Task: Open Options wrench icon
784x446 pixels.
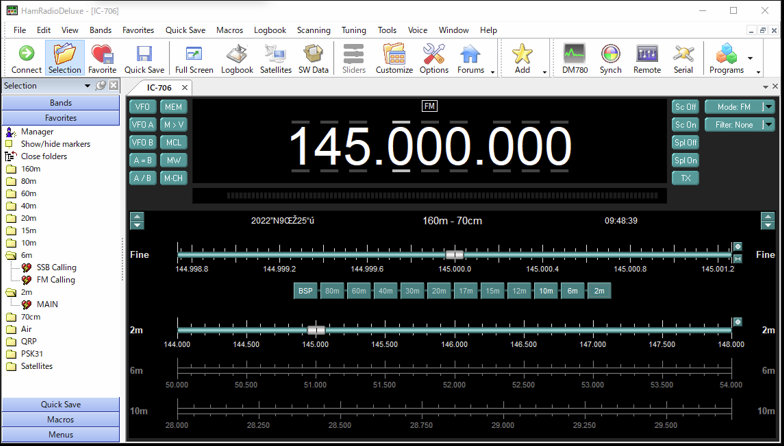Action: pyautogui.click(x=434, y=58)
